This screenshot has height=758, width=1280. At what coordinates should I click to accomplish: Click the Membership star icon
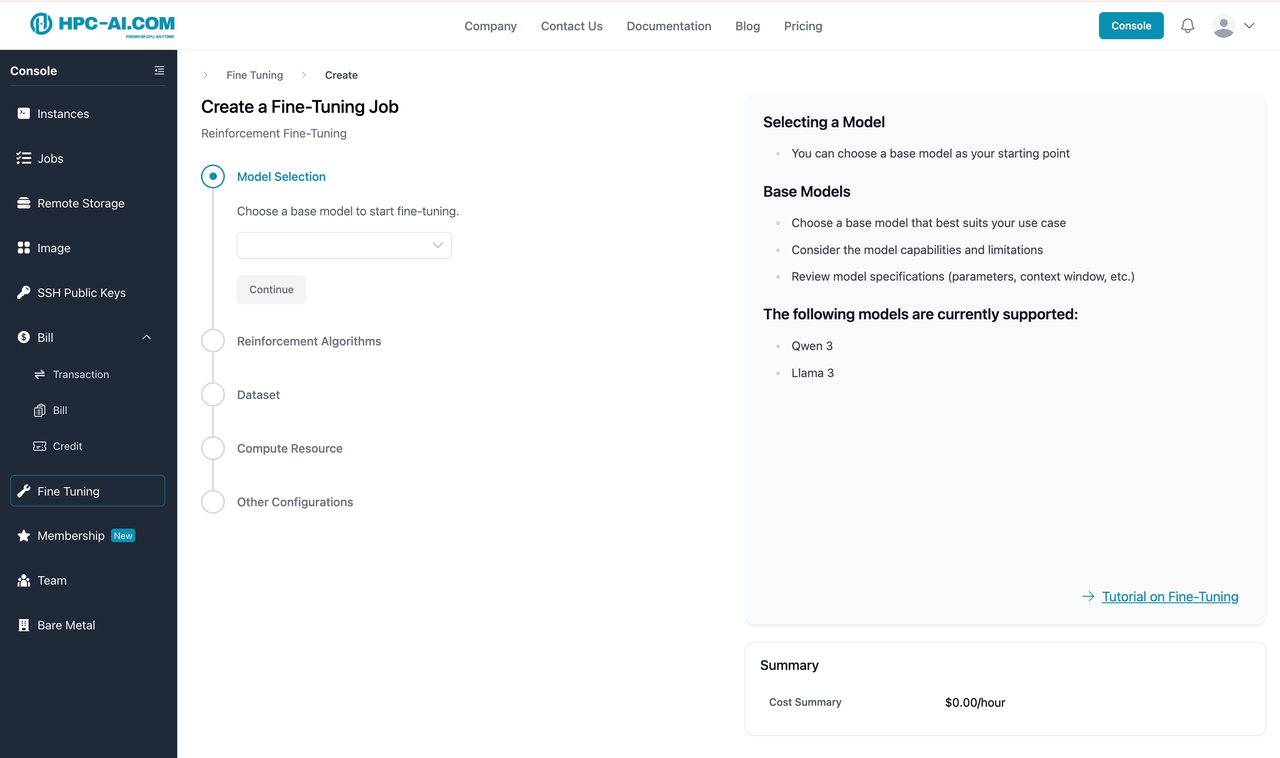click(24, 536)
